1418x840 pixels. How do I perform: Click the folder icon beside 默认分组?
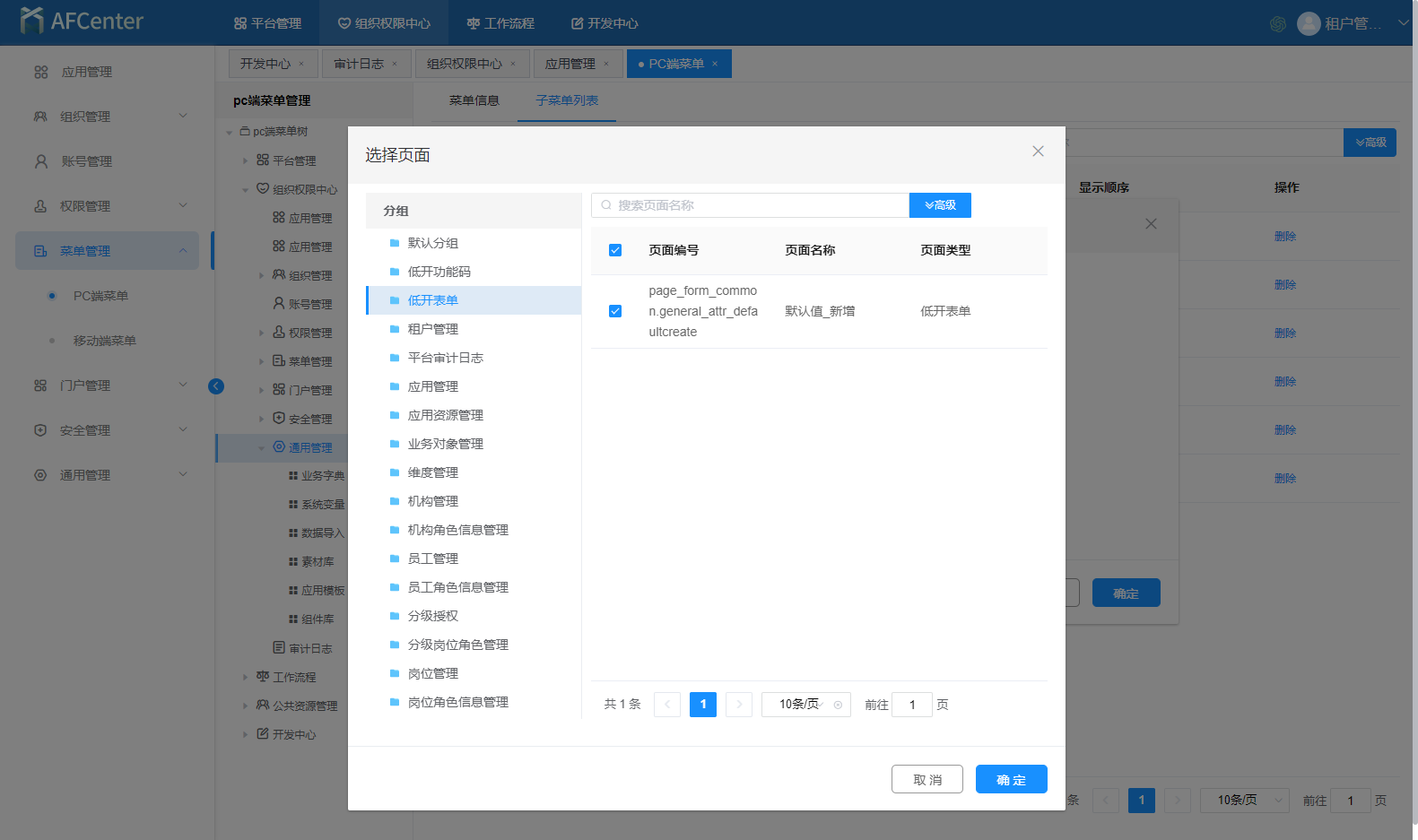point(395,243)
